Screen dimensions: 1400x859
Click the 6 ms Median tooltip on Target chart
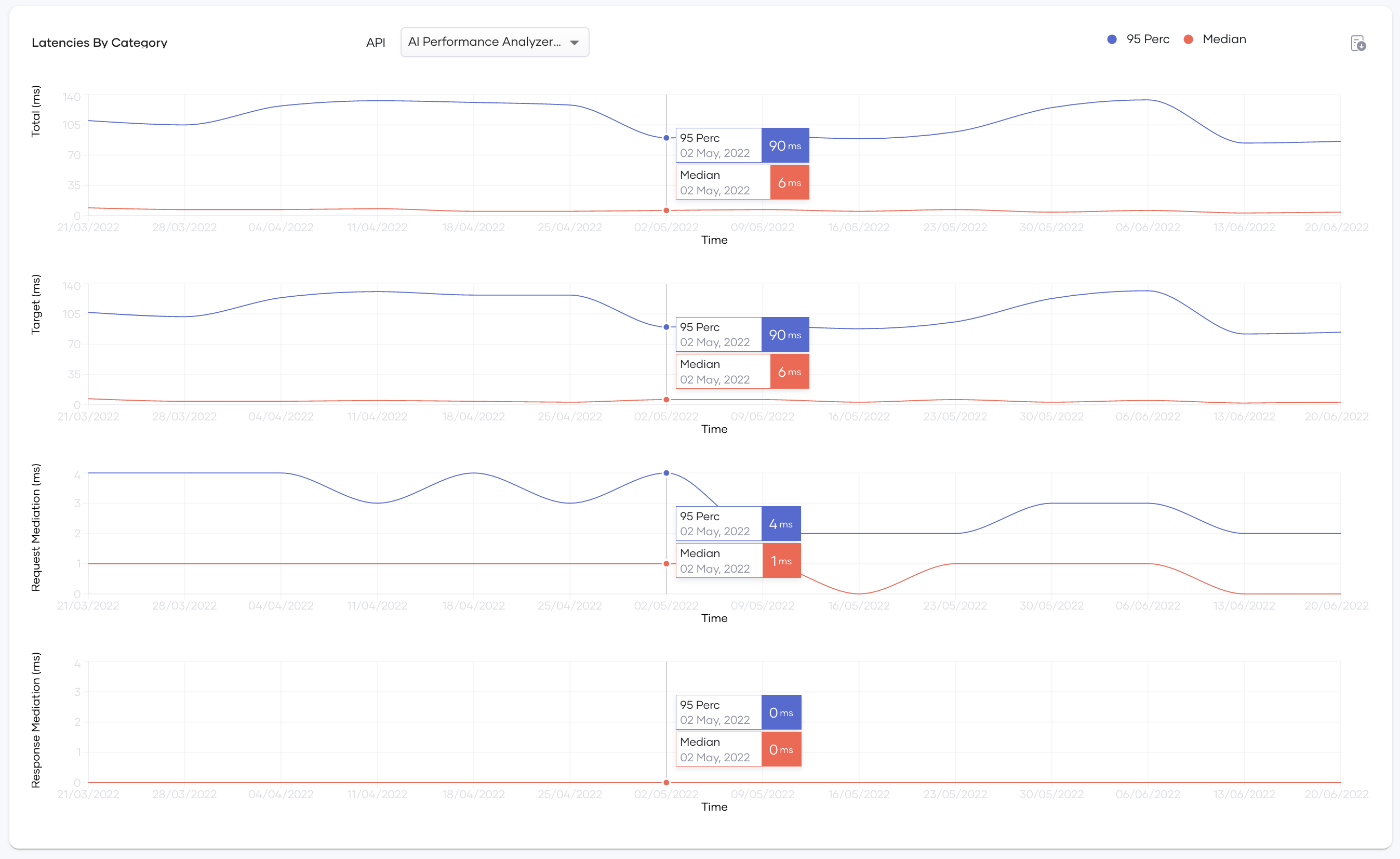click(789, 372)
